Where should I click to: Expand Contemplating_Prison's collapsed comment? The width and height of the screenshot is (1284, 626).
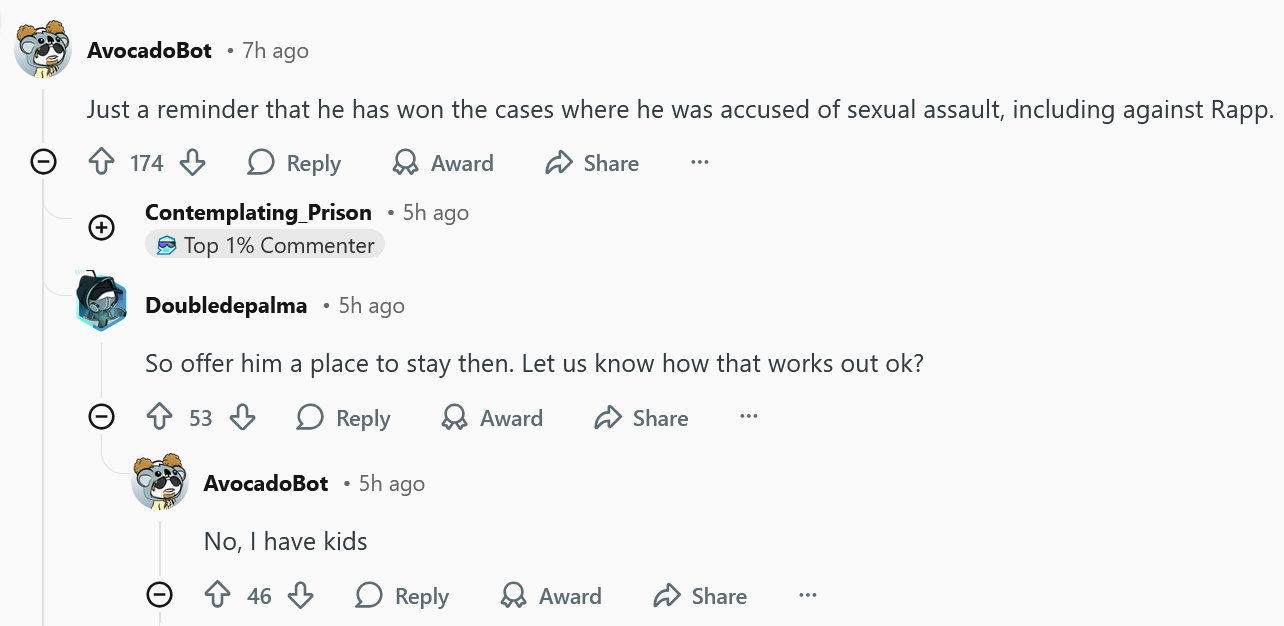(102, 228)
